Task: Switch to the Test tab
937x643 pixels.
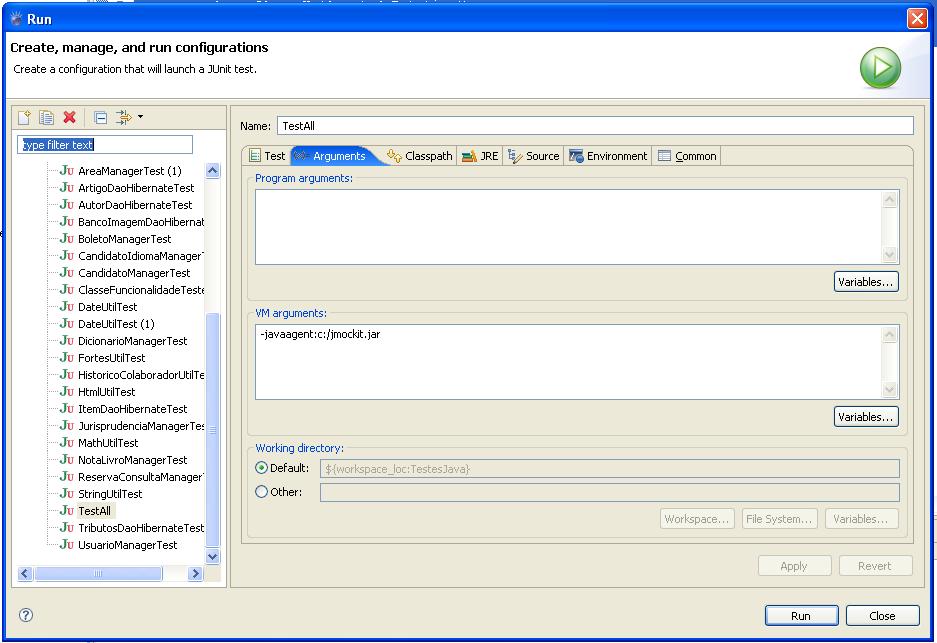Action: [x=267, y=156]
